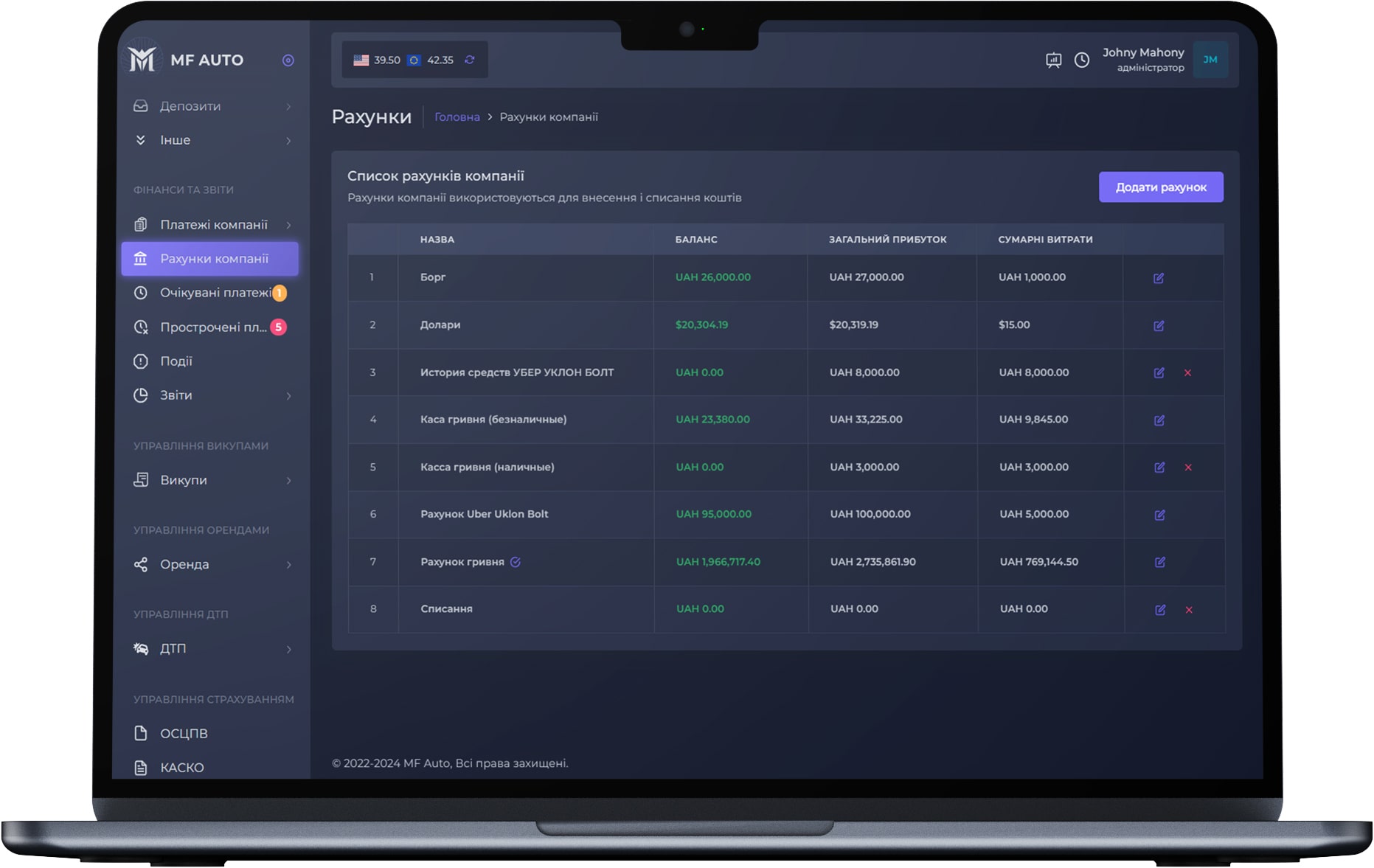Click the JM user avatar
Screen dimensions: 1374x868
pos(1210,60)
